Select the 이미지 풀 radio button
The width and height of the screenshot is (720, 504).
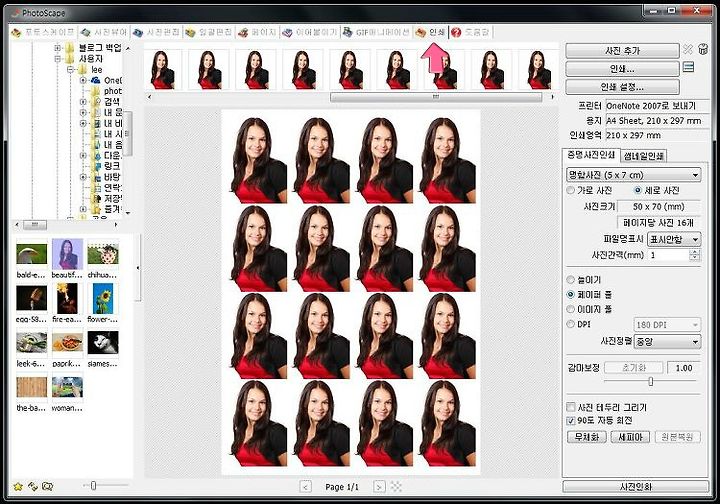tap(570, 309)
